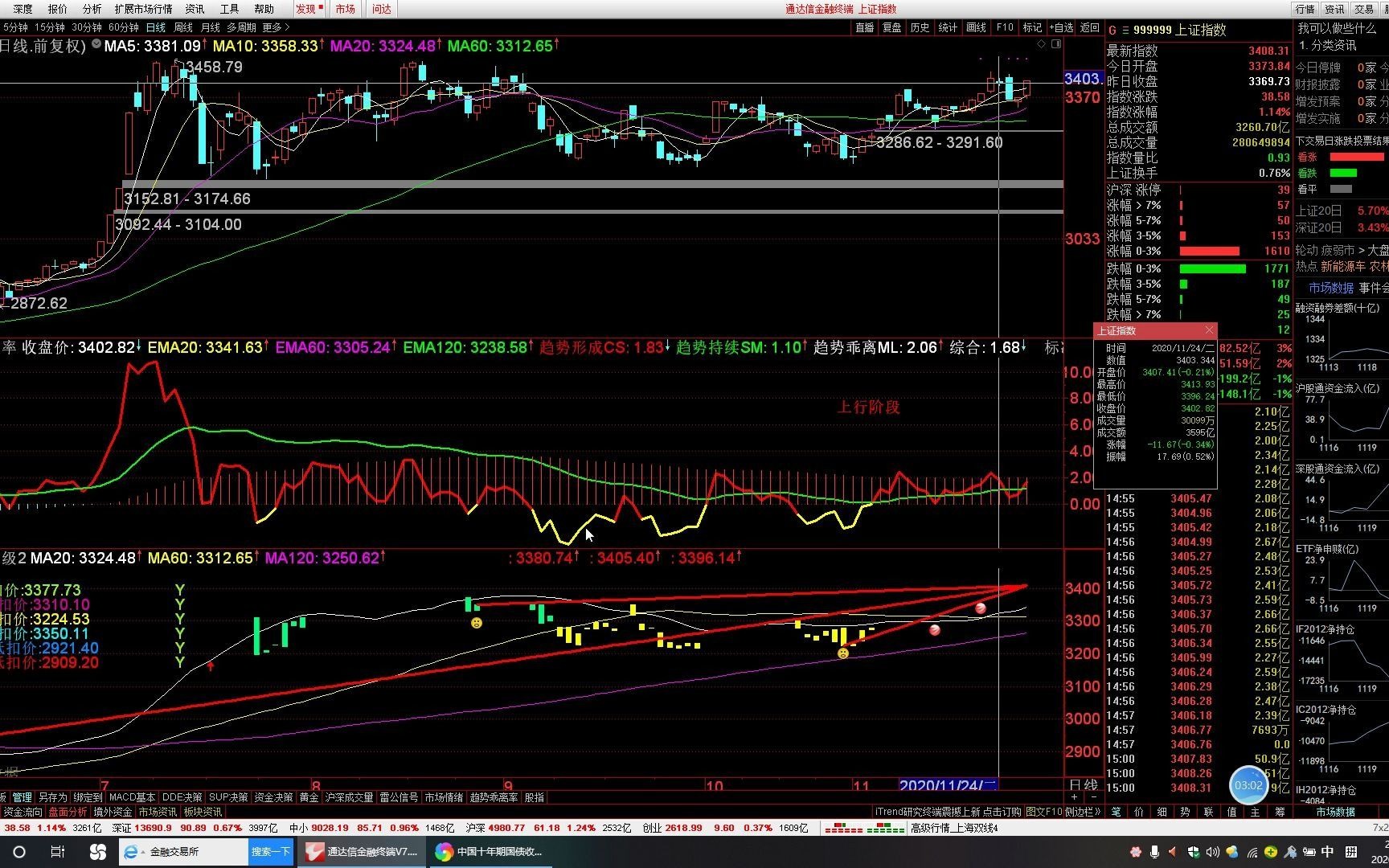The height and width of the screenshot is (868, 1389).
Task: Open the 发现 dropdown button
Action: click(309, 9)
